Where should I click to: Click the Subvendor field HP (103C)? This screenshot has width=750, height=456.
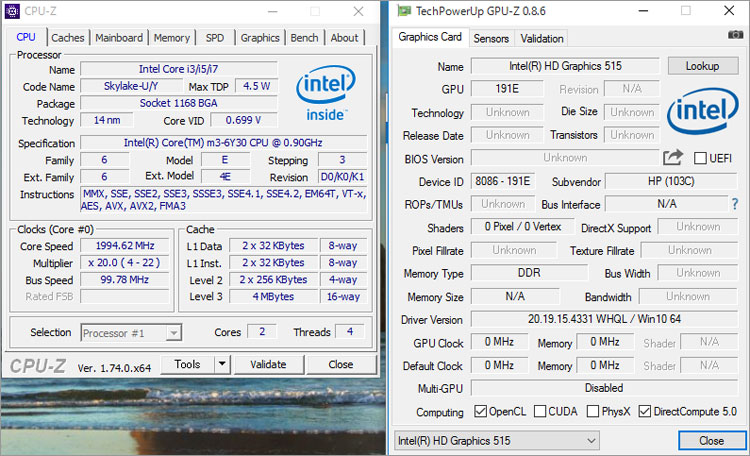coord(671,181)
